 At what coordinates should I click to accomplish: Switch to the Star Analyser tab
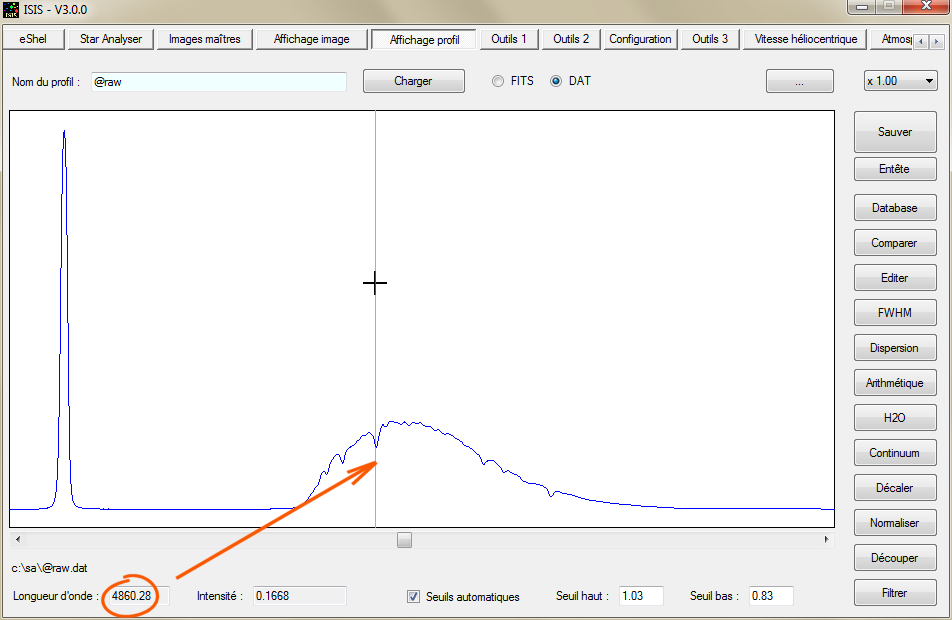tap(110, 39)
